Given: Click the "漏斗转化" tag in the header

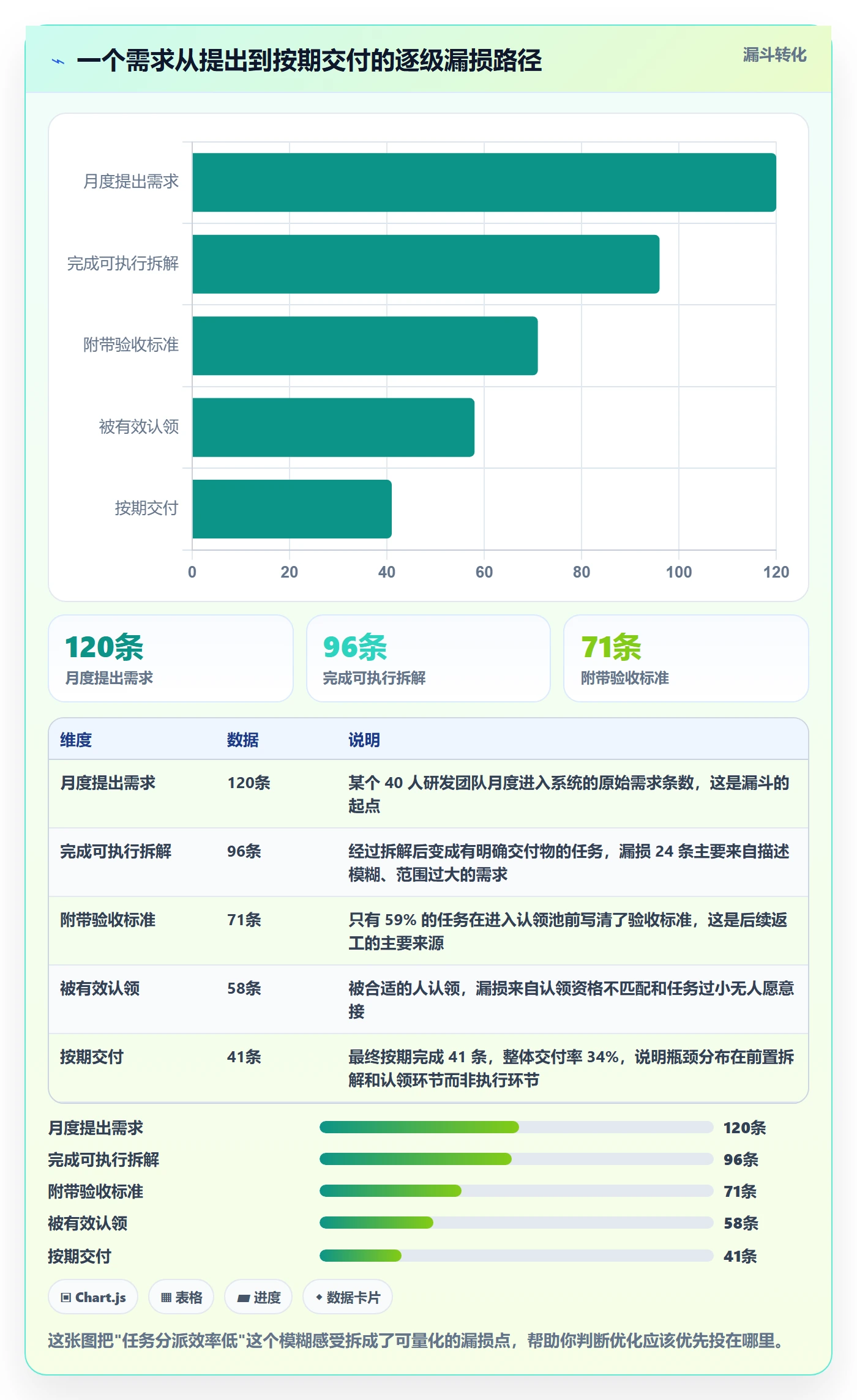Looking at the screenshot, I should coord(774,55).
